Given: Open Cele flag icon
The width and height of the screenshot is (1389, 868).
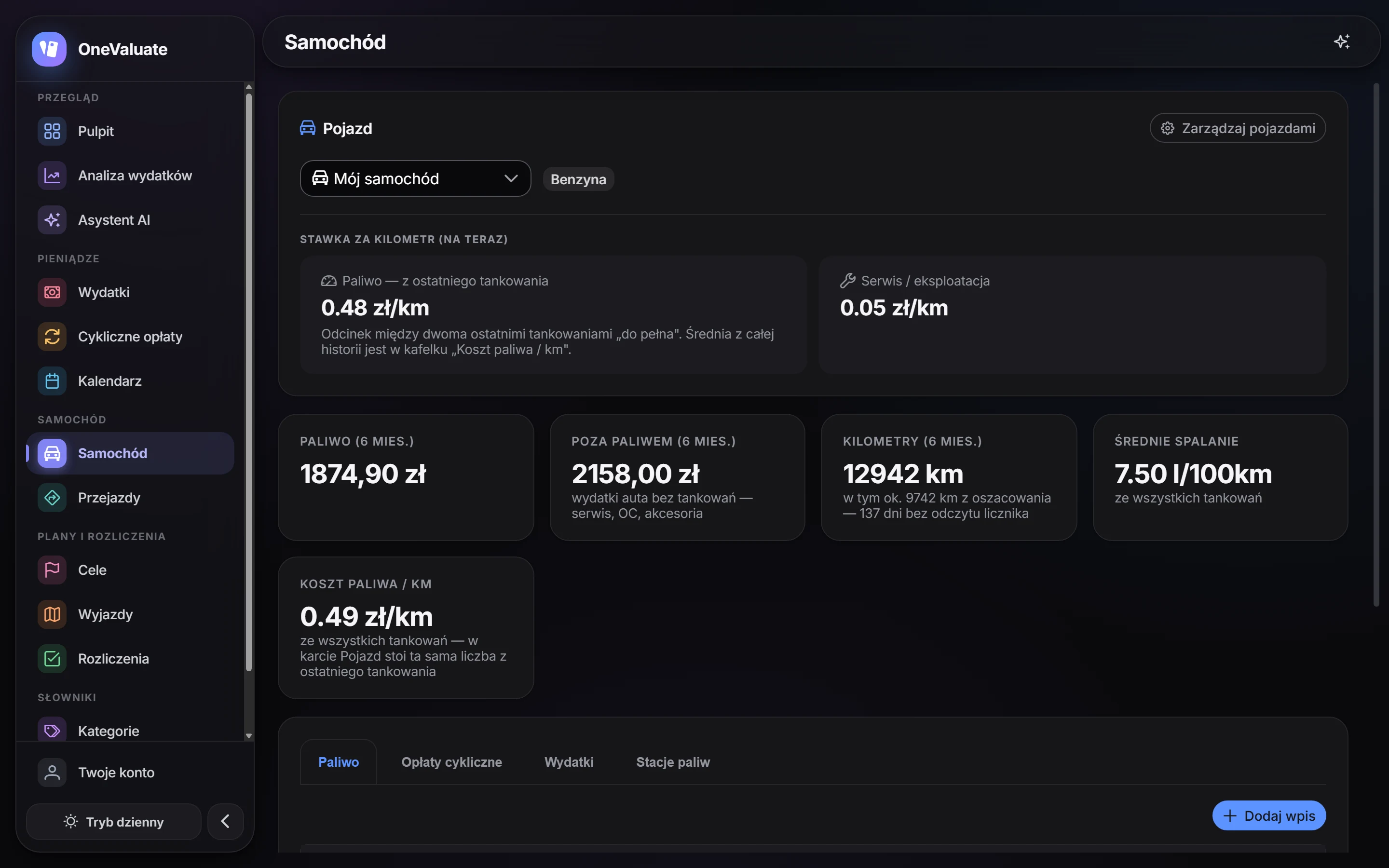Looking at the screenshot, I should pos(52,570).
